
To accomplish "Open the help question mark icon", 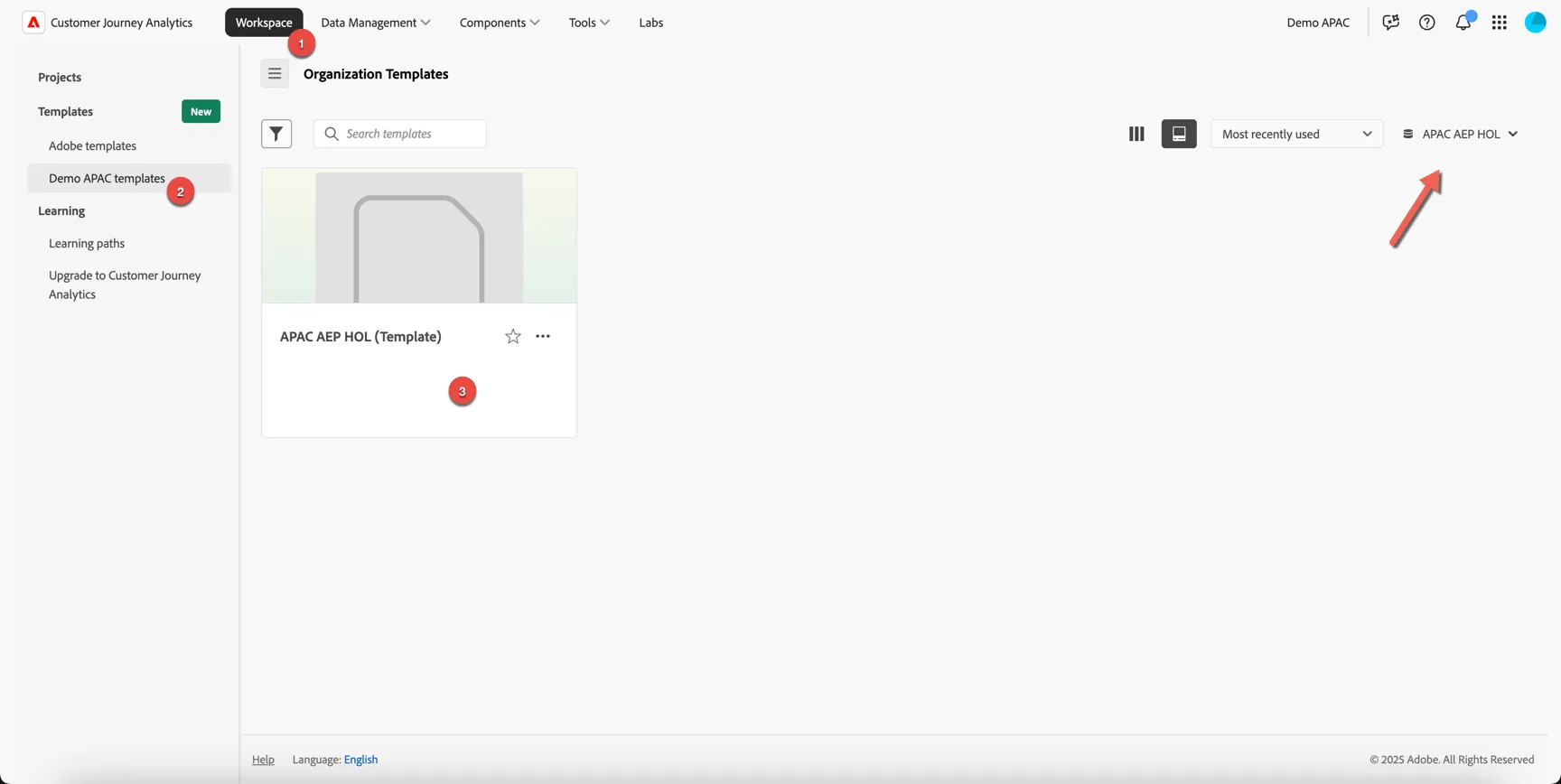I will tap(1426, 23).
